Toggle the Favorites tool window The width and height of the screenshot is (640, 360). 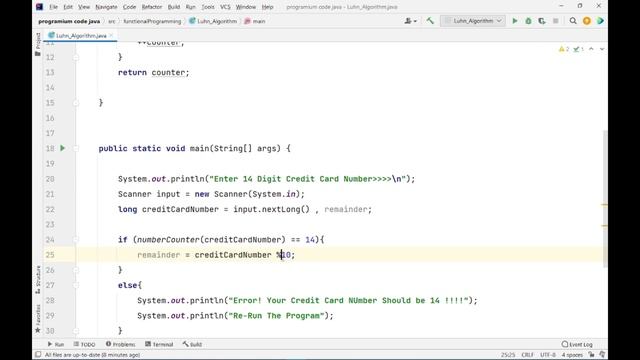coord(38,318)
